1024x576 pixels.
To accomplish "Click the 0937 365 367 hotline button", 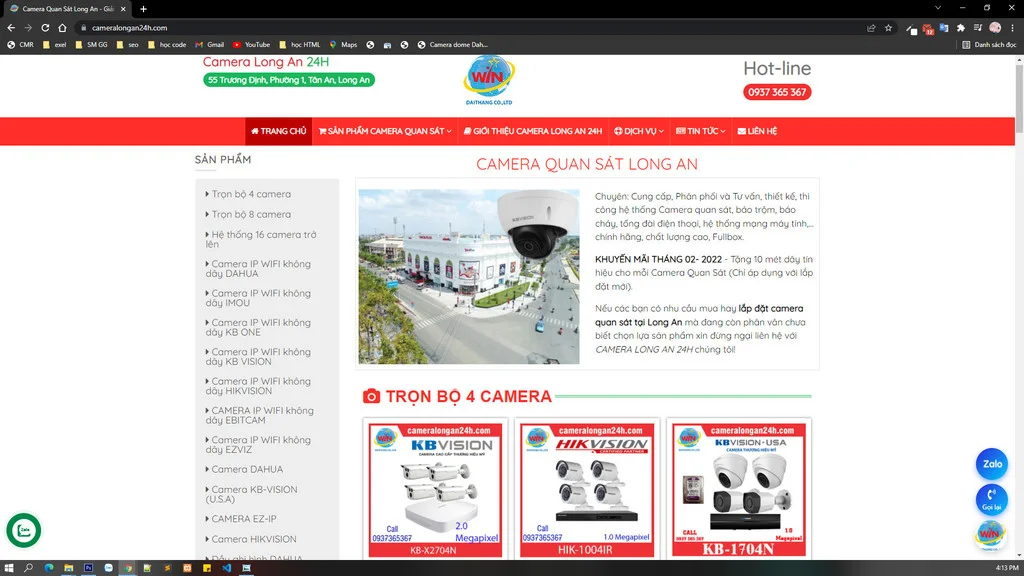I will point(777,92).
